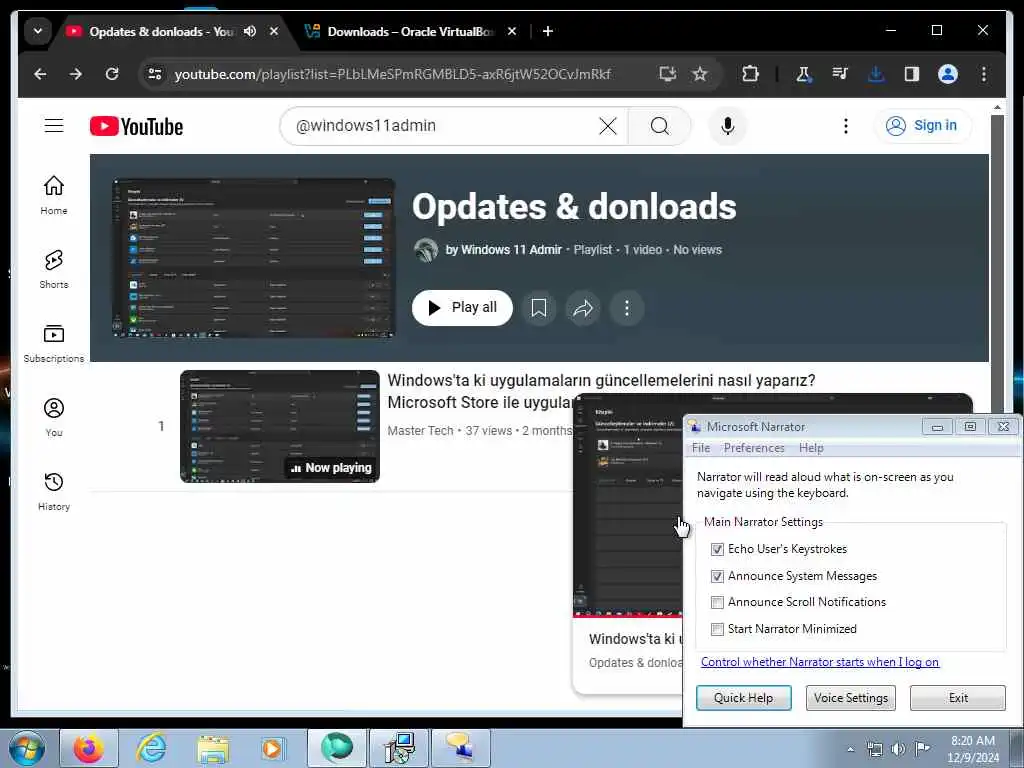Toggle the browser side panel
The image size is (1024, 768).
912,74
